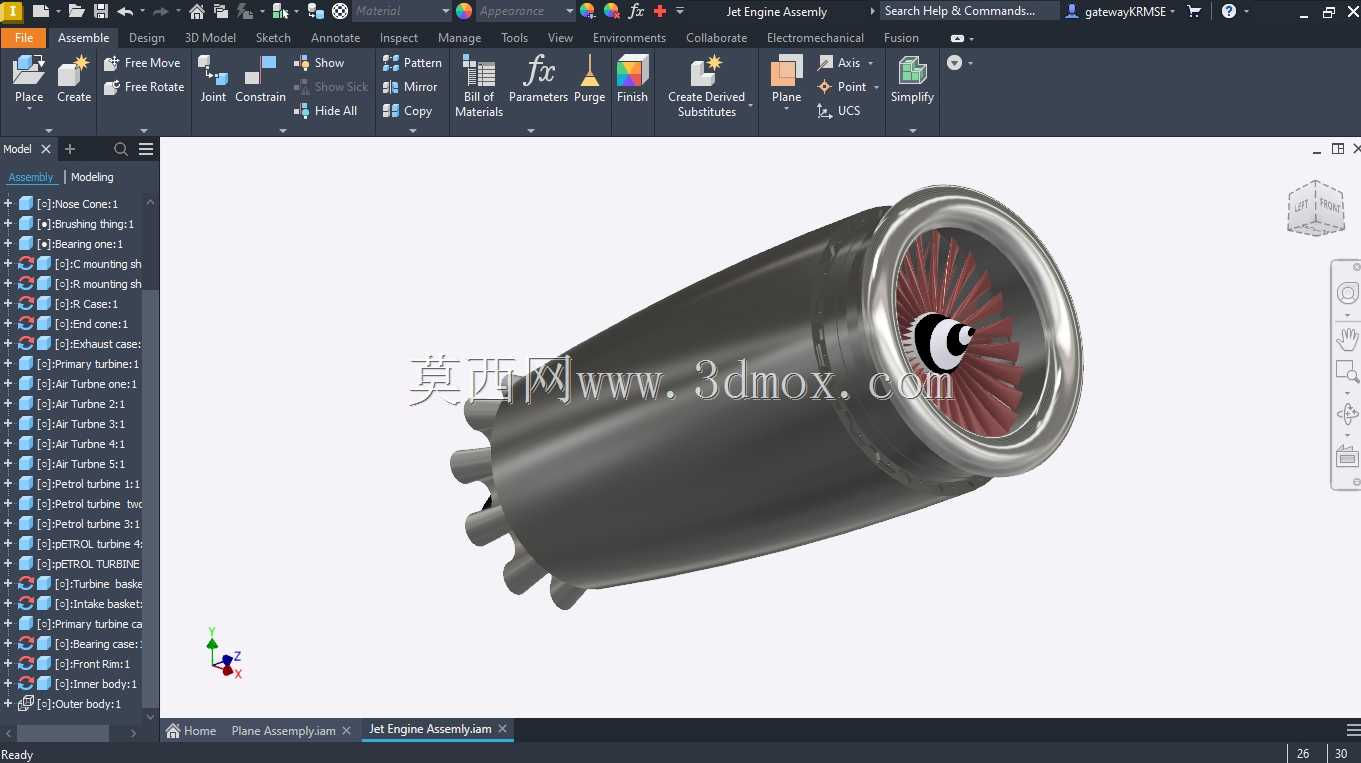Open the model browser hamburger menu

(x=146, y=149)
